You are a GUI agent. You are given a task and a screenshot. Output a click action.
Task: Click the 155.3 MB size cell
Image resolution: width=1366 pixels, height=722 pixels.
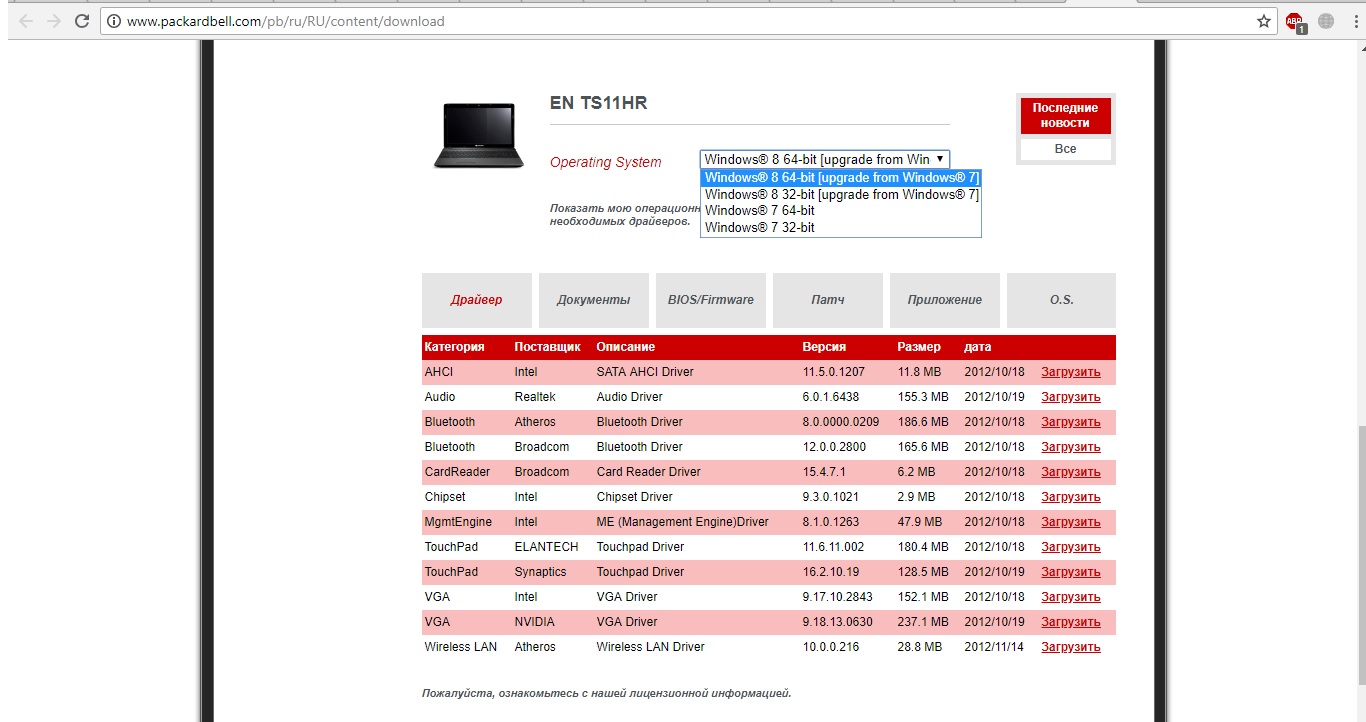coord(923,397)
